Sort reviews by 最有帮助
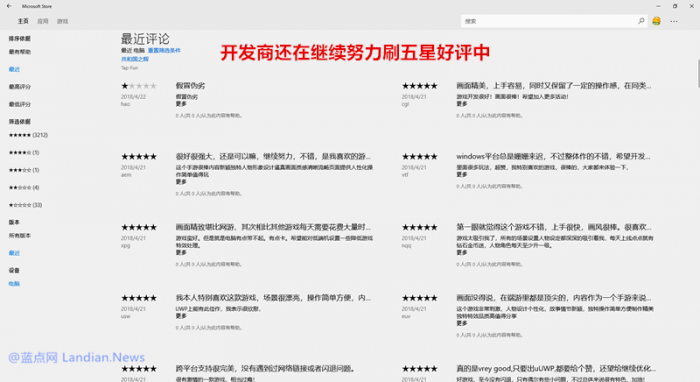The width and height of the screenshot is (700, 382). (20, 52)
